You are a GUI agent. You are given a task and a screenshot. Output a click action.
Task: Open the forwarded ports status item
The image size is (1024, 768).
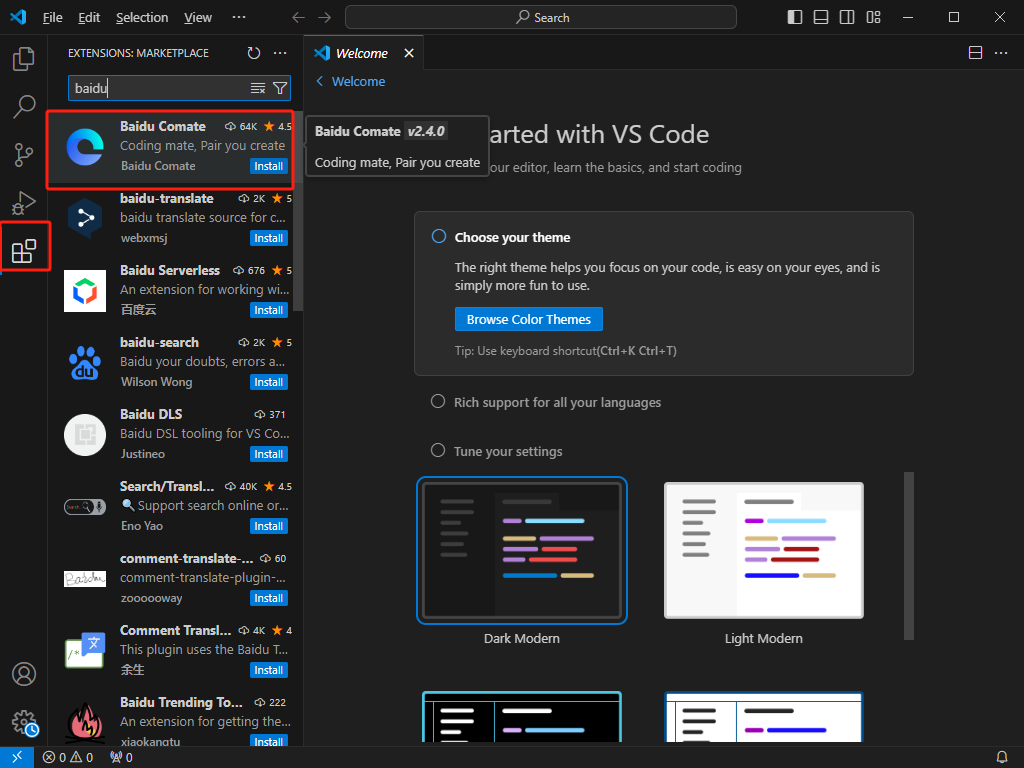pyautogui.click(x=121, y=758)
